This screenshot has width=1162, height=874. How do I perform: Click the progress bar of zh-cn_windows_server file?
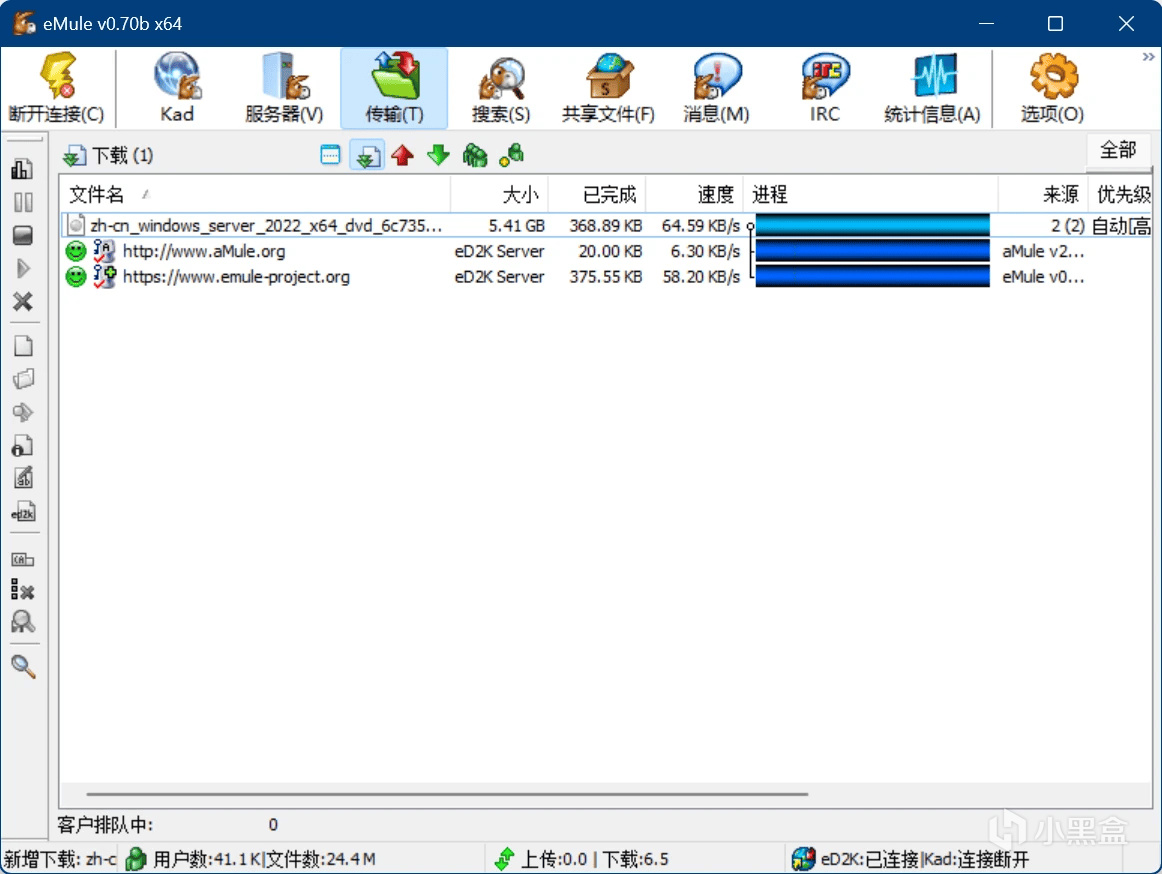pyautogui.click(x=872, y=225)
